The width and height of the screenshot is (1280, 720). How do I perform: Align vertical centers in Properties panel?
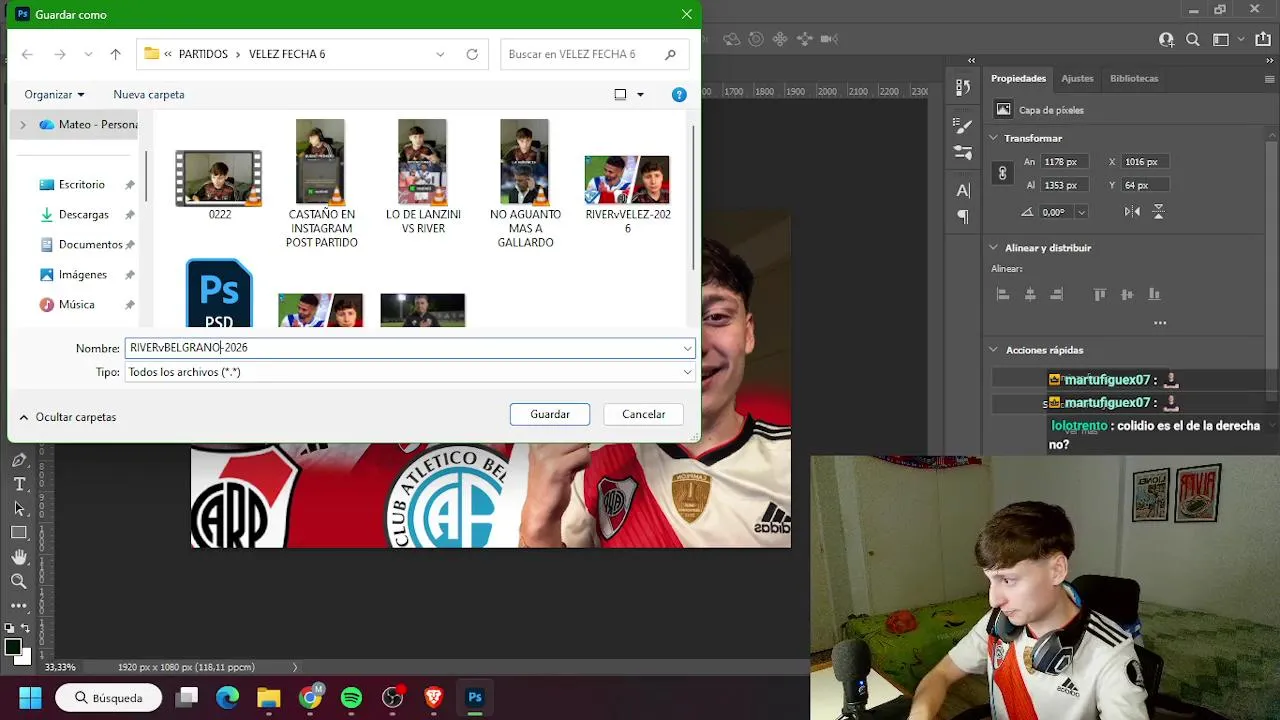[x=1127, y=294]
